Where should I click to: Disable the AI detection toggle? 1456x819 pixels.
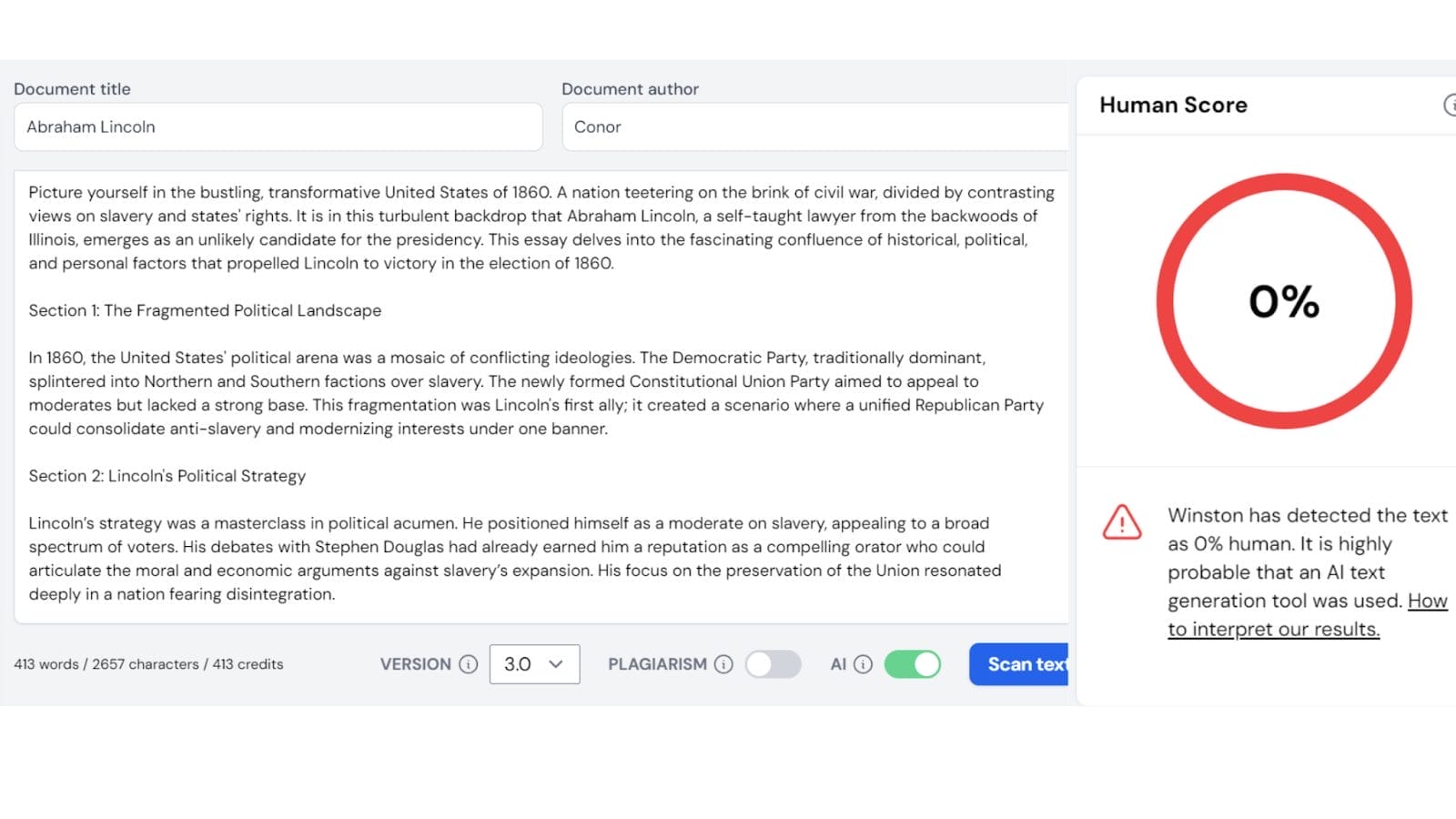tap(912, 664)
